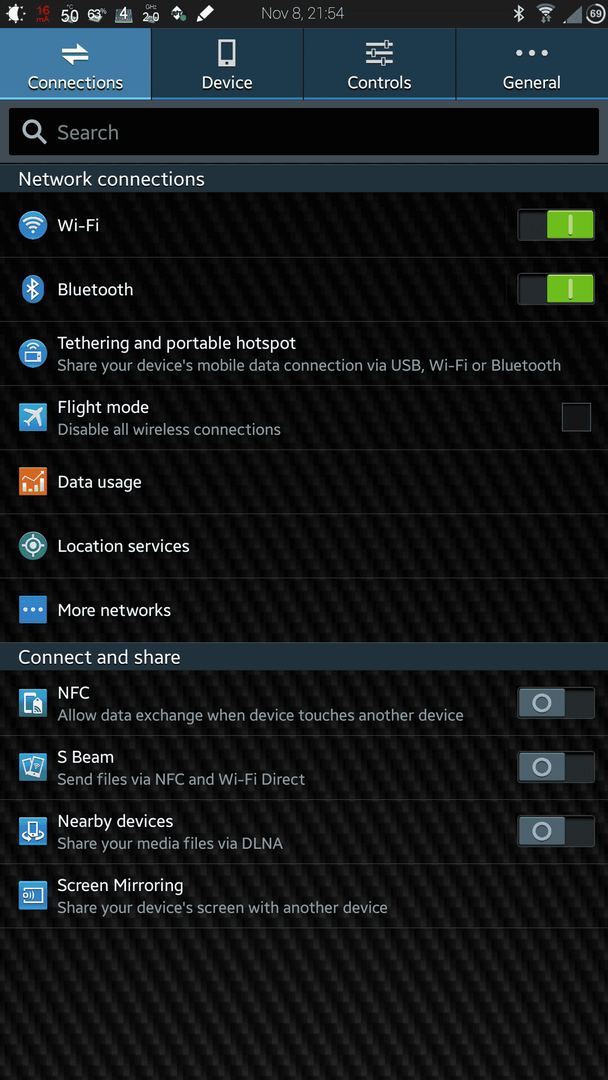
Task: Select the General tab
Action: [532, 64]
